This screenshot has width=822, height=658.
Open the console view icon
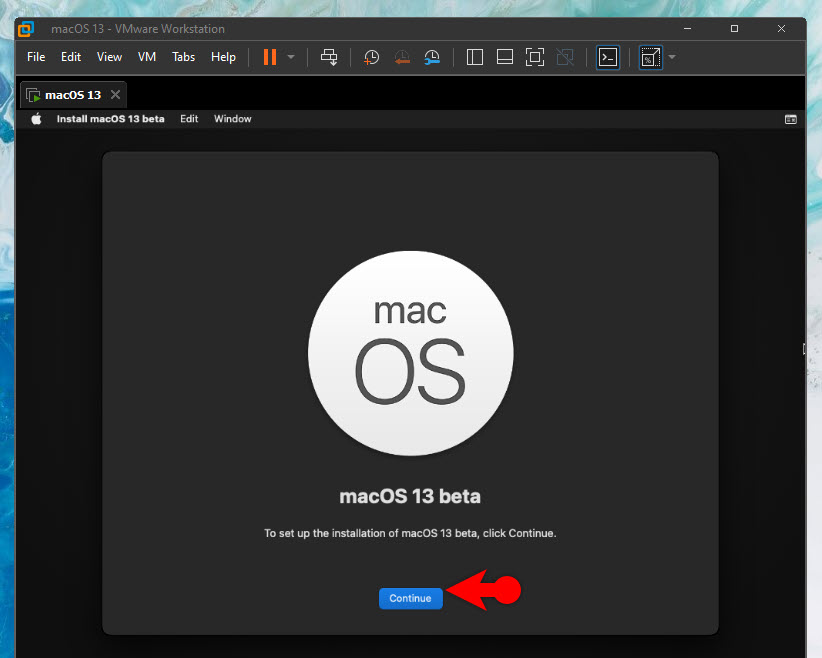(608, 58)
